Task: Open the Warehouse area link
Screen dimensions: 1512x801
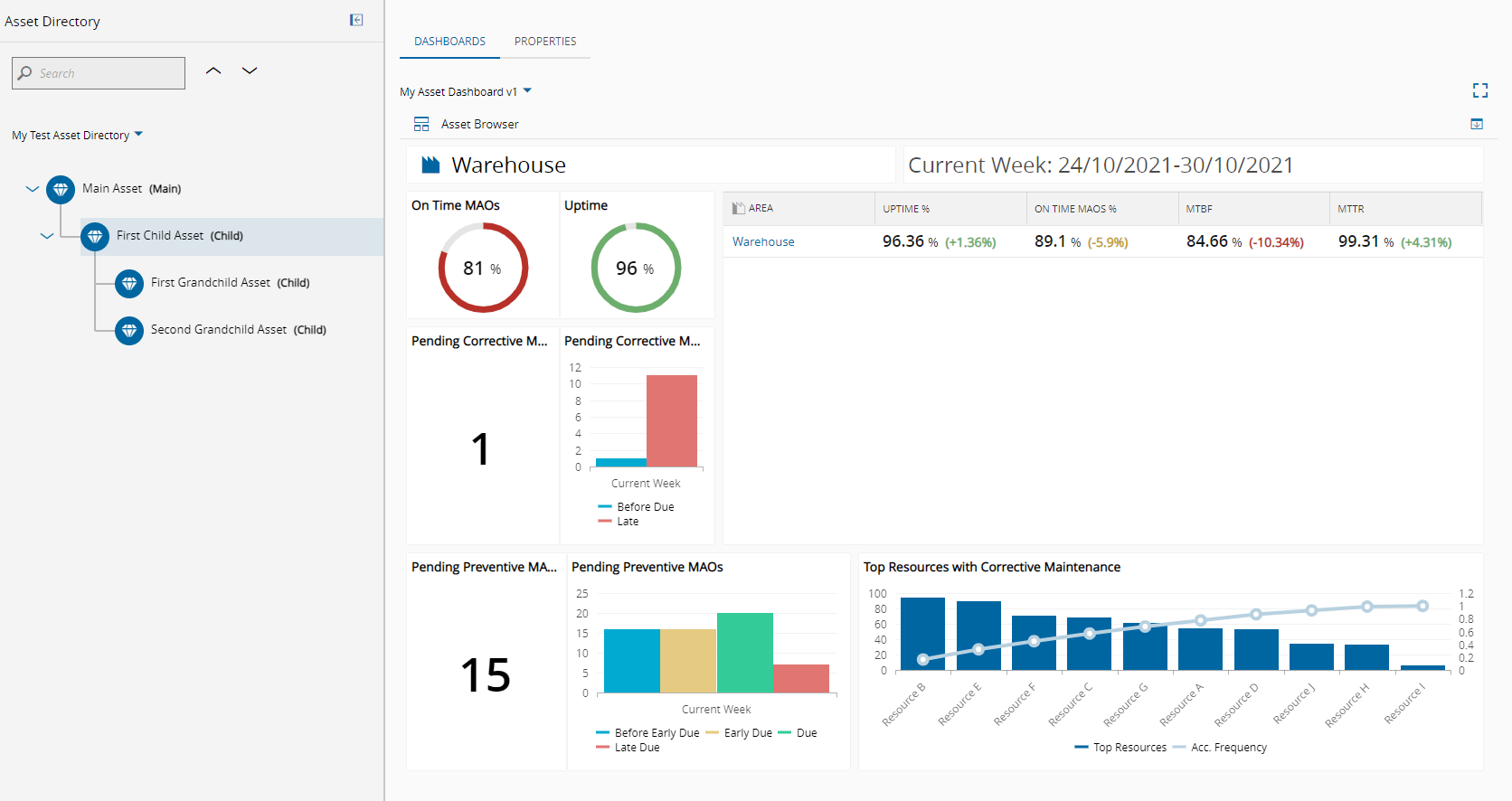Action: pyautogui.click(x=763, y=241)
